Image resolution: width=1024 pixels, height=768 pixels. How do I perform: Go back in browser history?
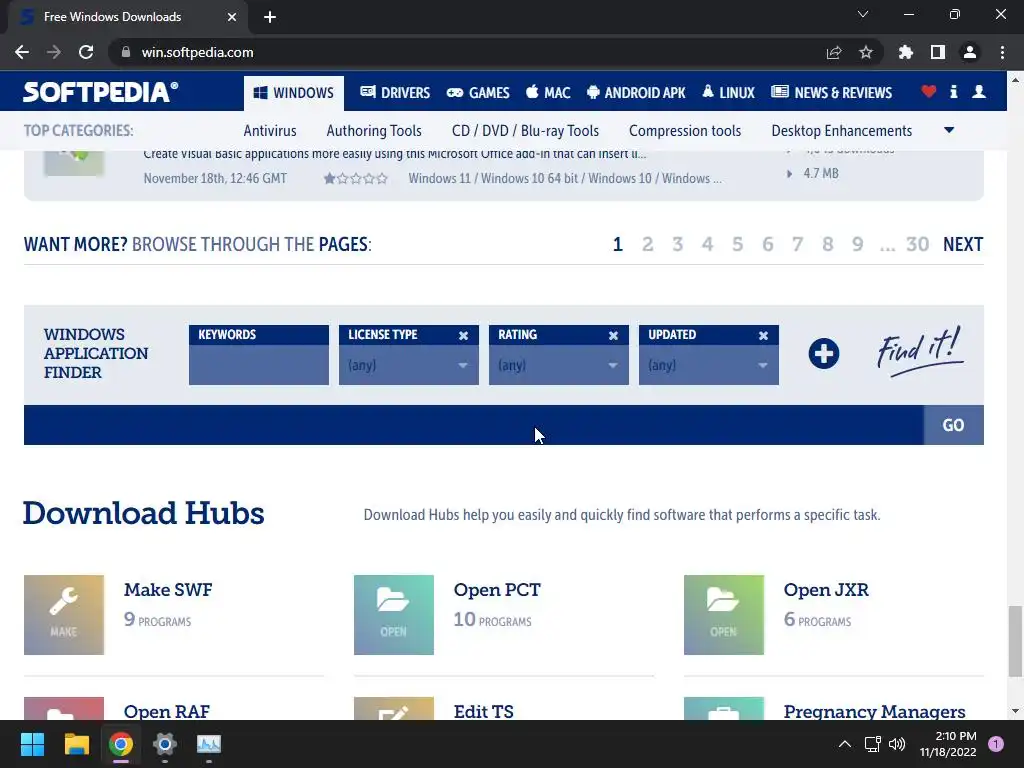22,52
